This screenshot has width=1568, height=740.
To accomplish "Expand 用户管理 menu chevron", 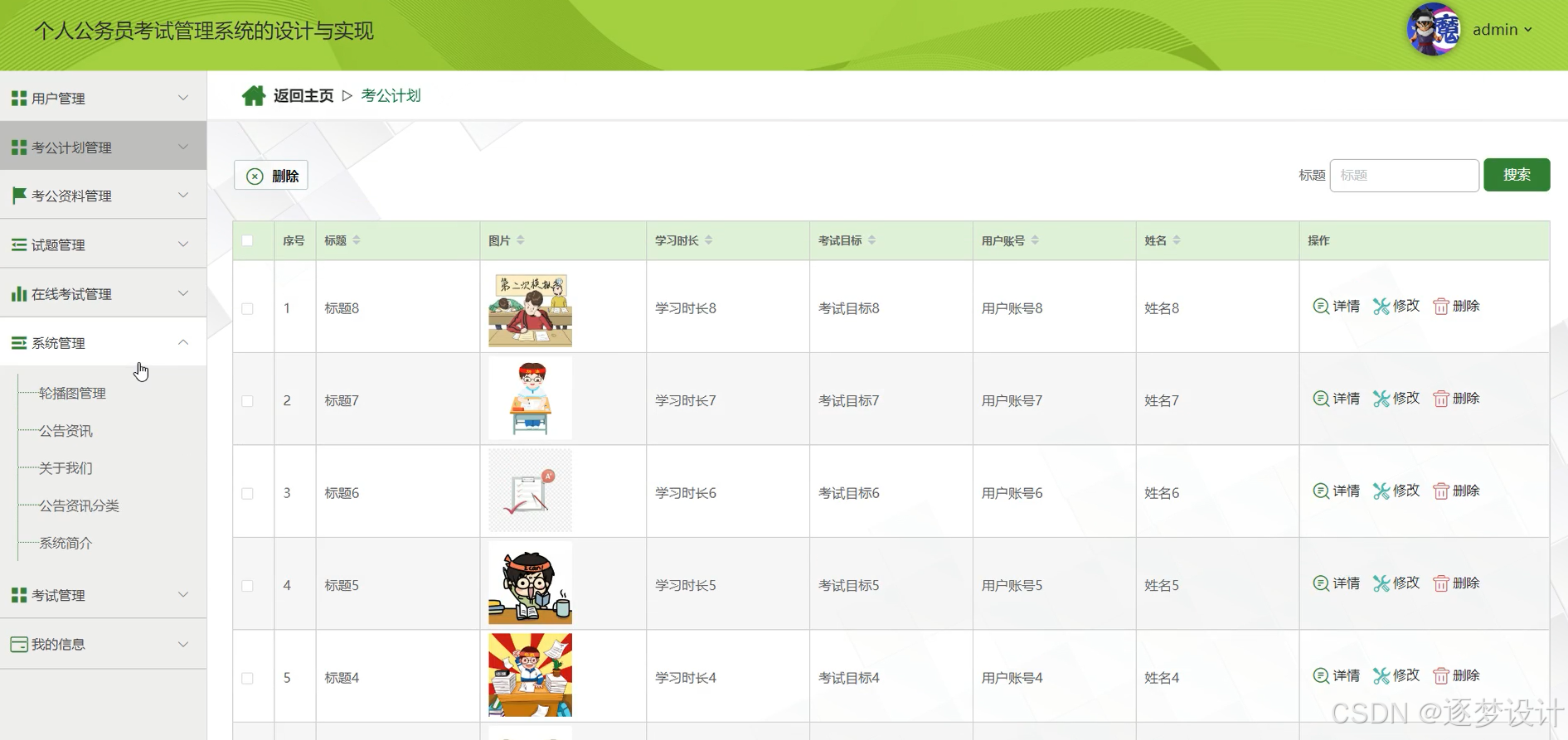I will 183,98.
